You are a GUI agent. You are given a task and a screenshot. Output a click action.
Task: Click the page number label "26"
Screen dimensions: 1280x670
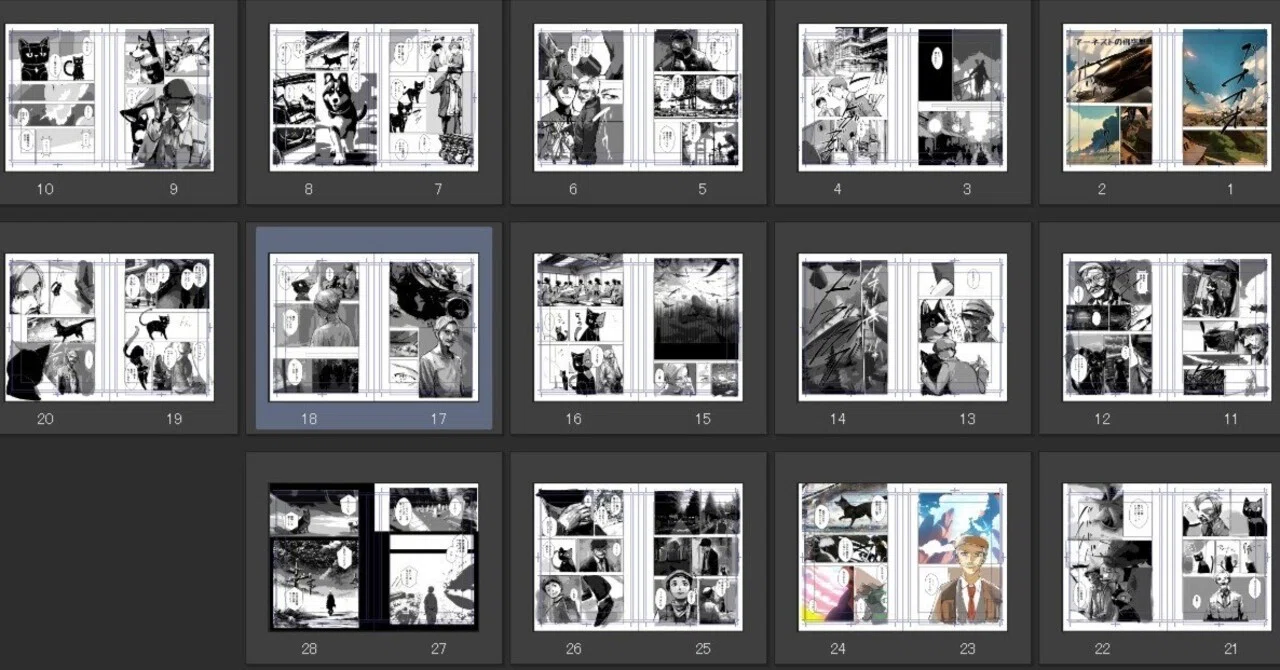pyautogui.click(x=573, y=649)
